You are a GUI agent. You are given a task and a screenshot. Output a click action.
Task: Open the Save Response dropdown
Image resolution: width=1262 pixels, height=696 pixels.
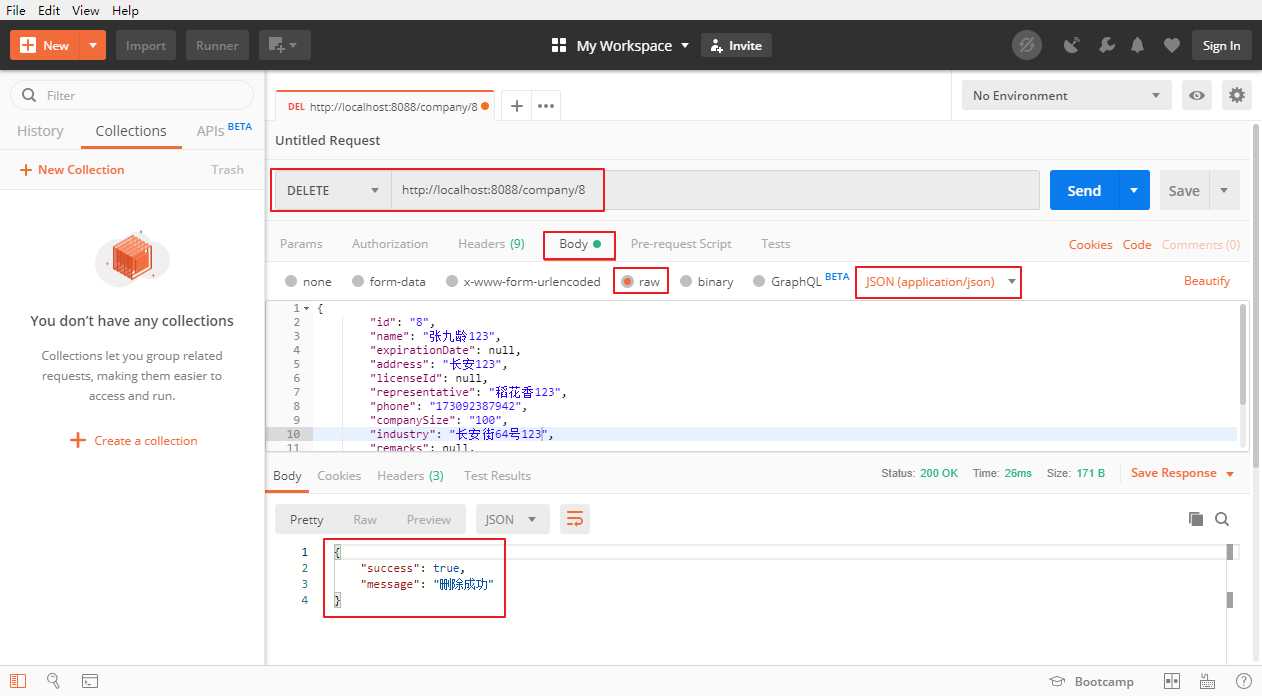(x=1182, y=473)
